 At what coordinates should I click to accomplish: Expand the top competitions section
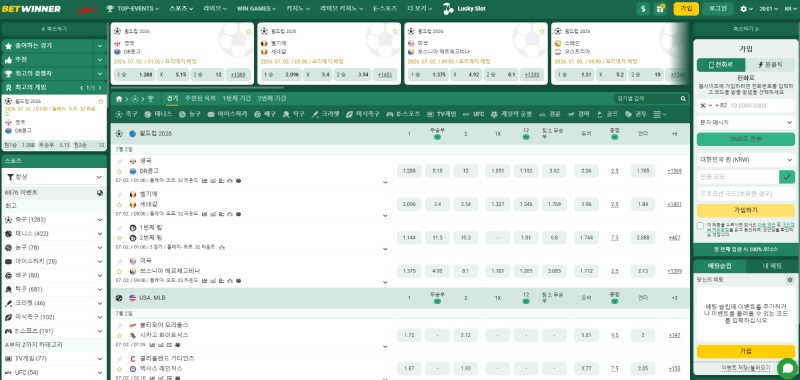(100, 73)
